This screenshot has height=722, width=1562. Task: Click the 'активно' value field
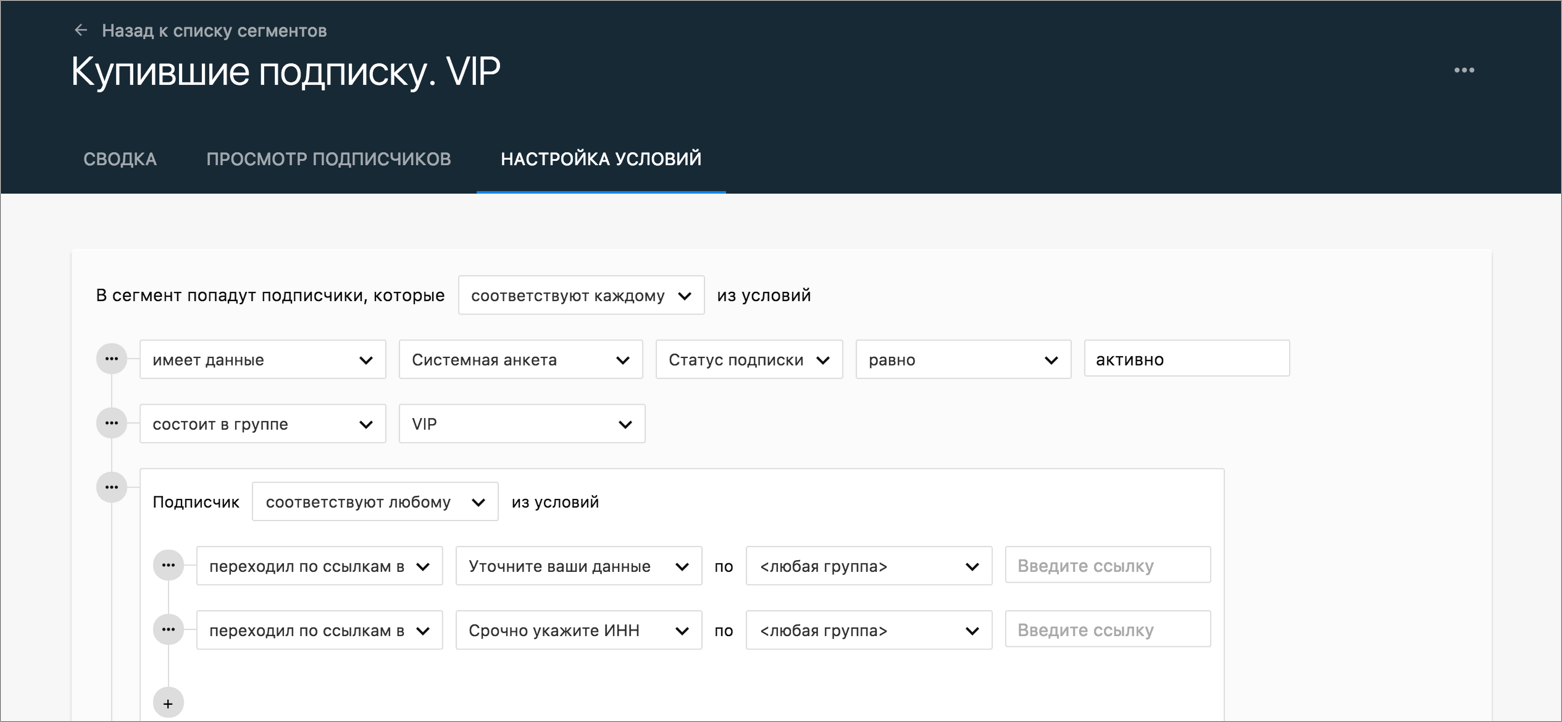point(1186,358)
